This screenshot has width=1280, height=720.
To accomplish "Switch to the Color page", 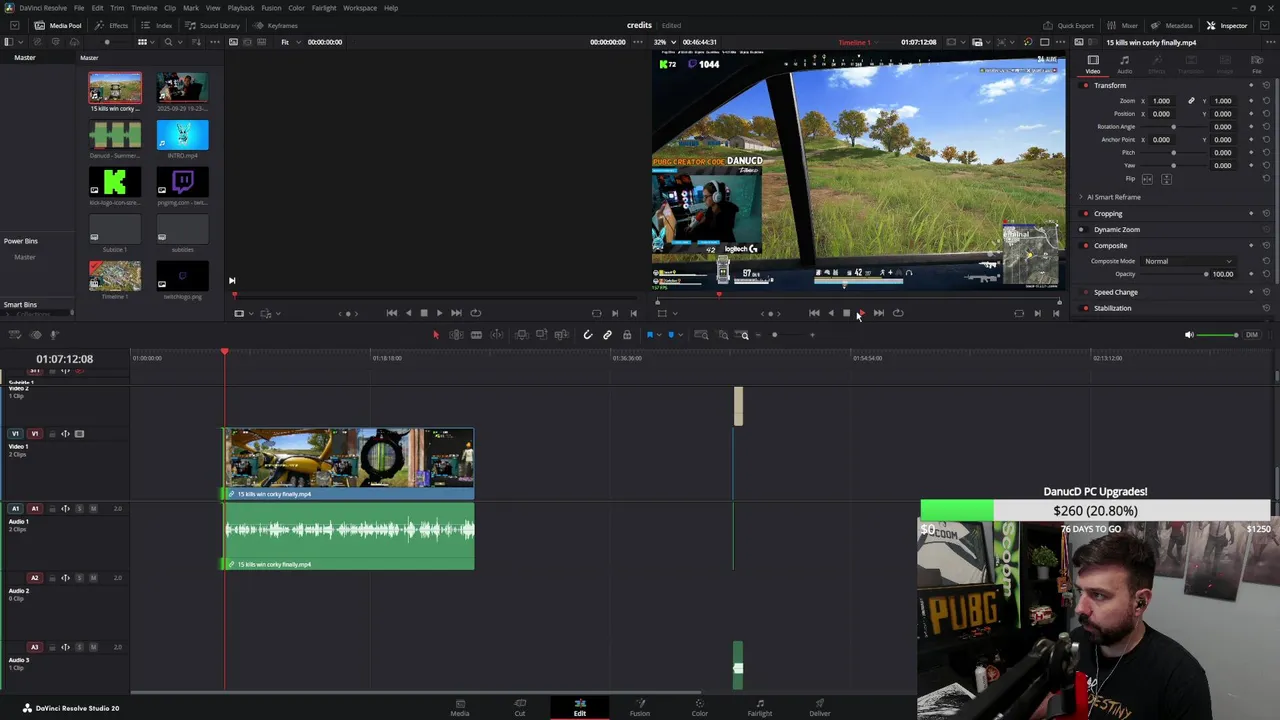I will (700, 707).
